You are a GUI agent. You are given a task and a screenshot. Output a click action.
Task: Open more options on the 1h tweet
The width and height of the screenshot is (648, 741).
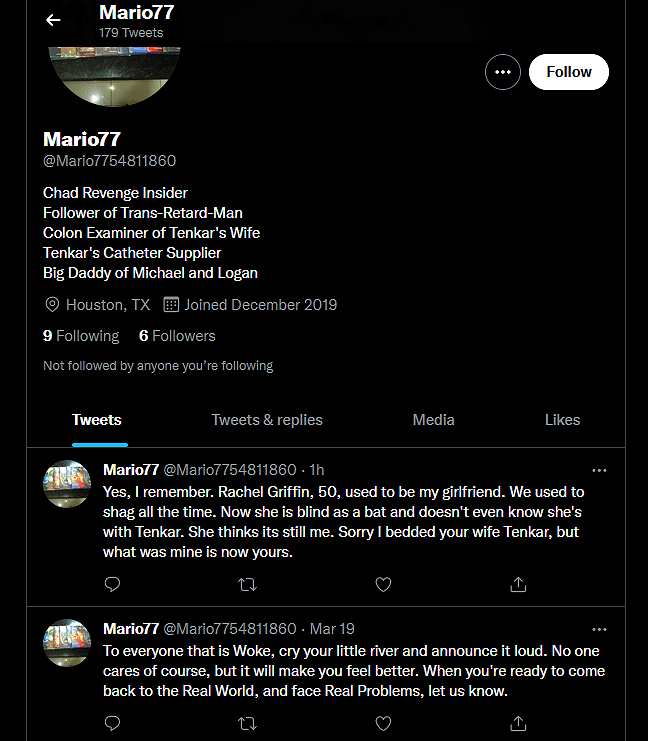pyautogui.click(x=599, y=470)
